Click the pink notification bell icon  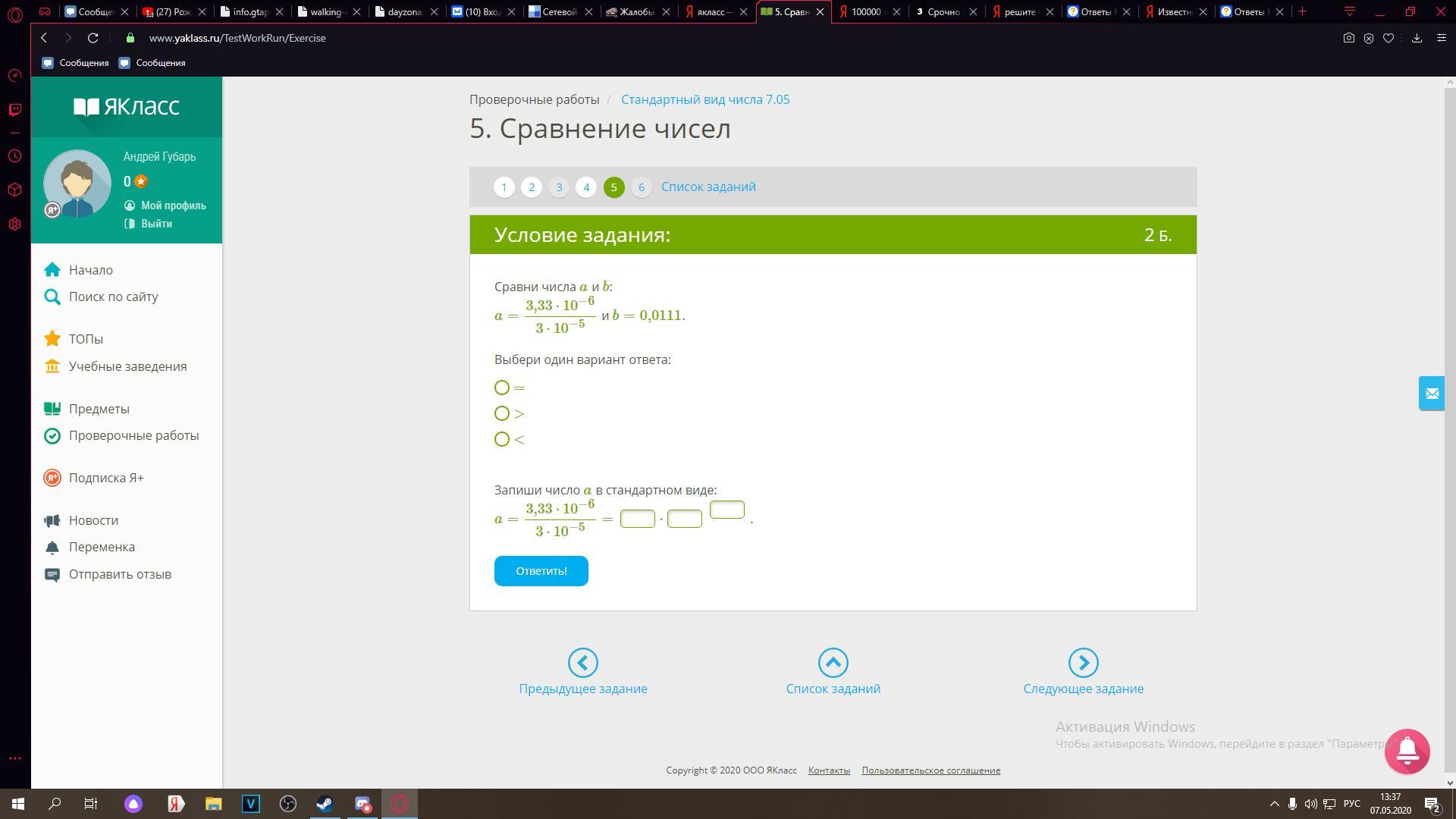point(1407,751)
